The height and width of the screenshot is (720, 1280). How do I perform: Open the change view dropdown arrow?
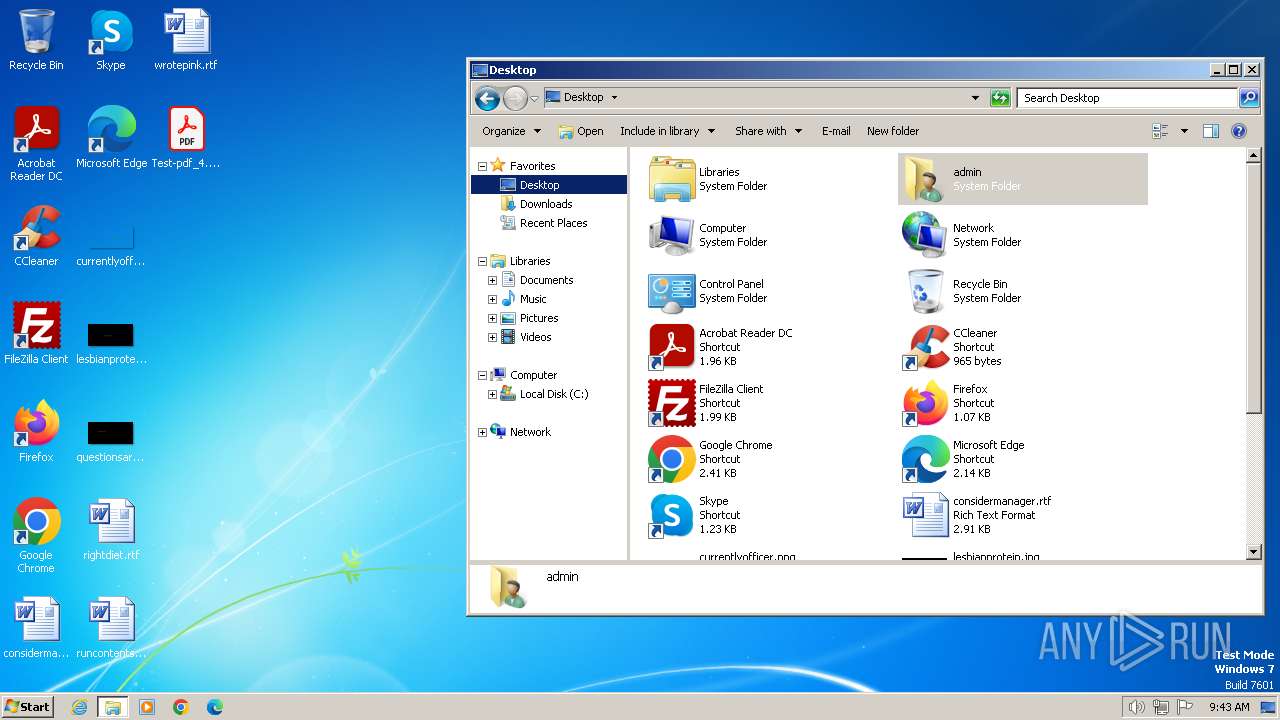(x=1184, y=131)
